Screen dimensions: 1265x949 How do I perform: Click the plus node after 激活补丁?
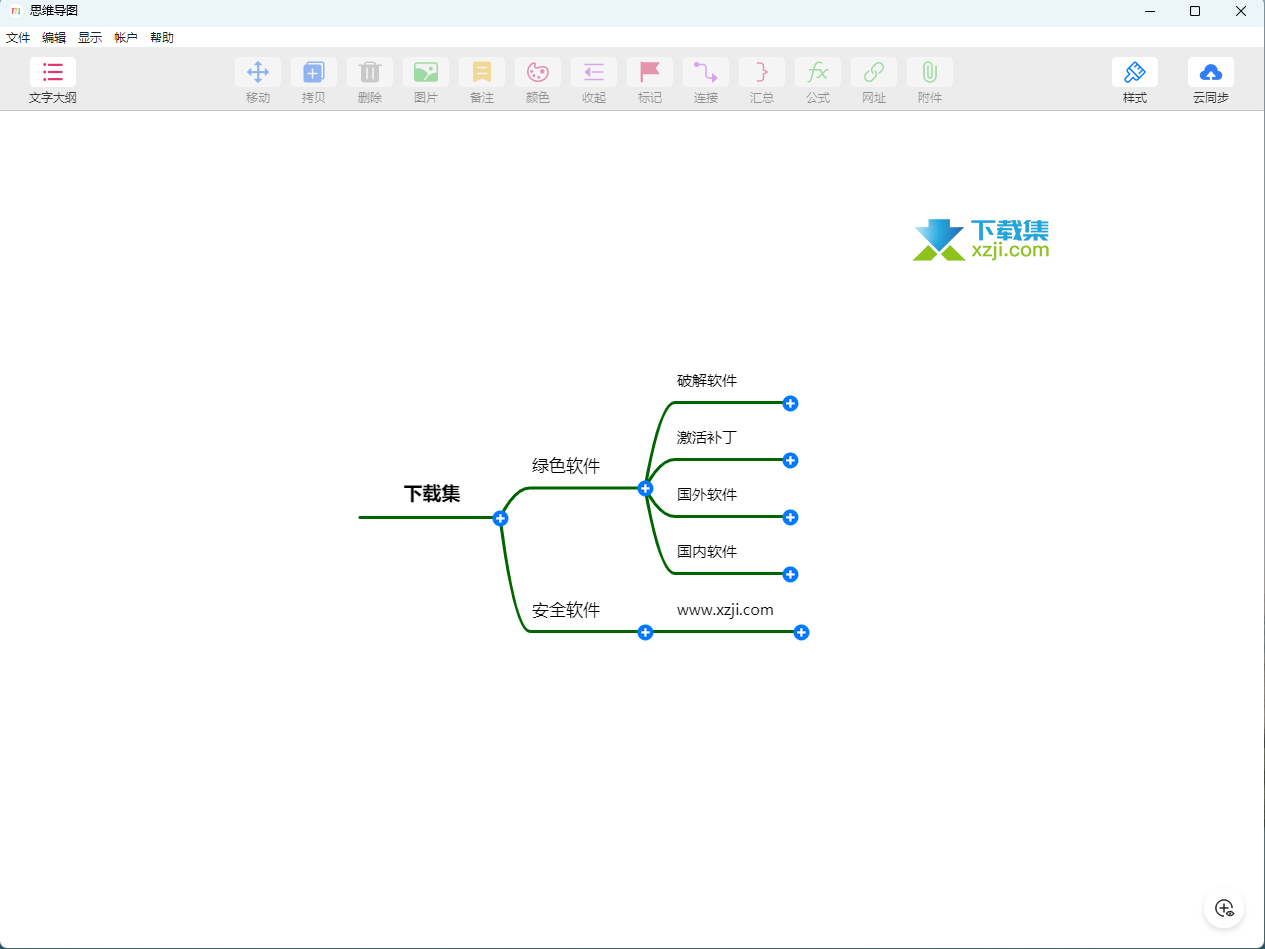pyautogui.click(x=790, y=460)
